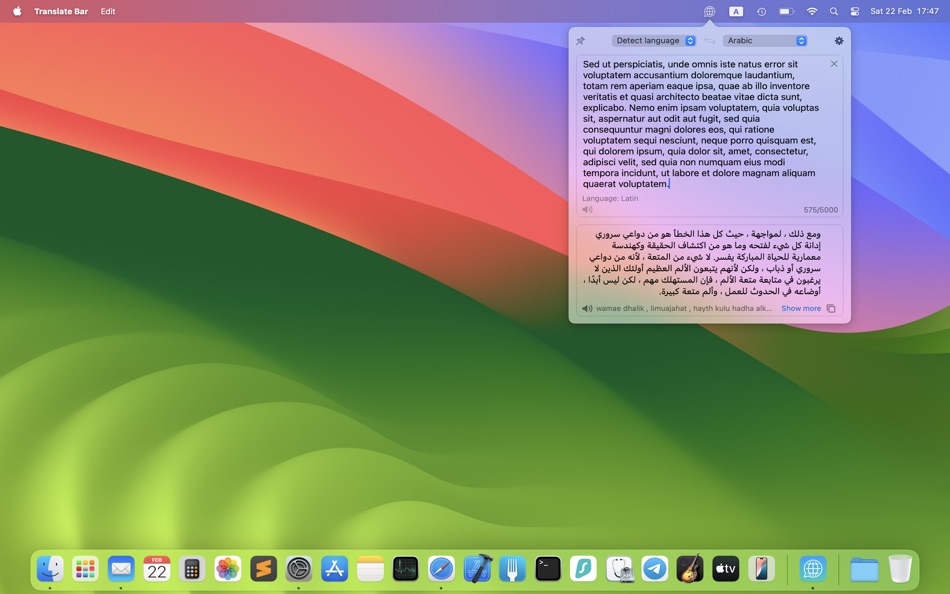Open App Store from the Dock
The height and width of the screenshot is (594, 950).
click(x=334, y=569)
